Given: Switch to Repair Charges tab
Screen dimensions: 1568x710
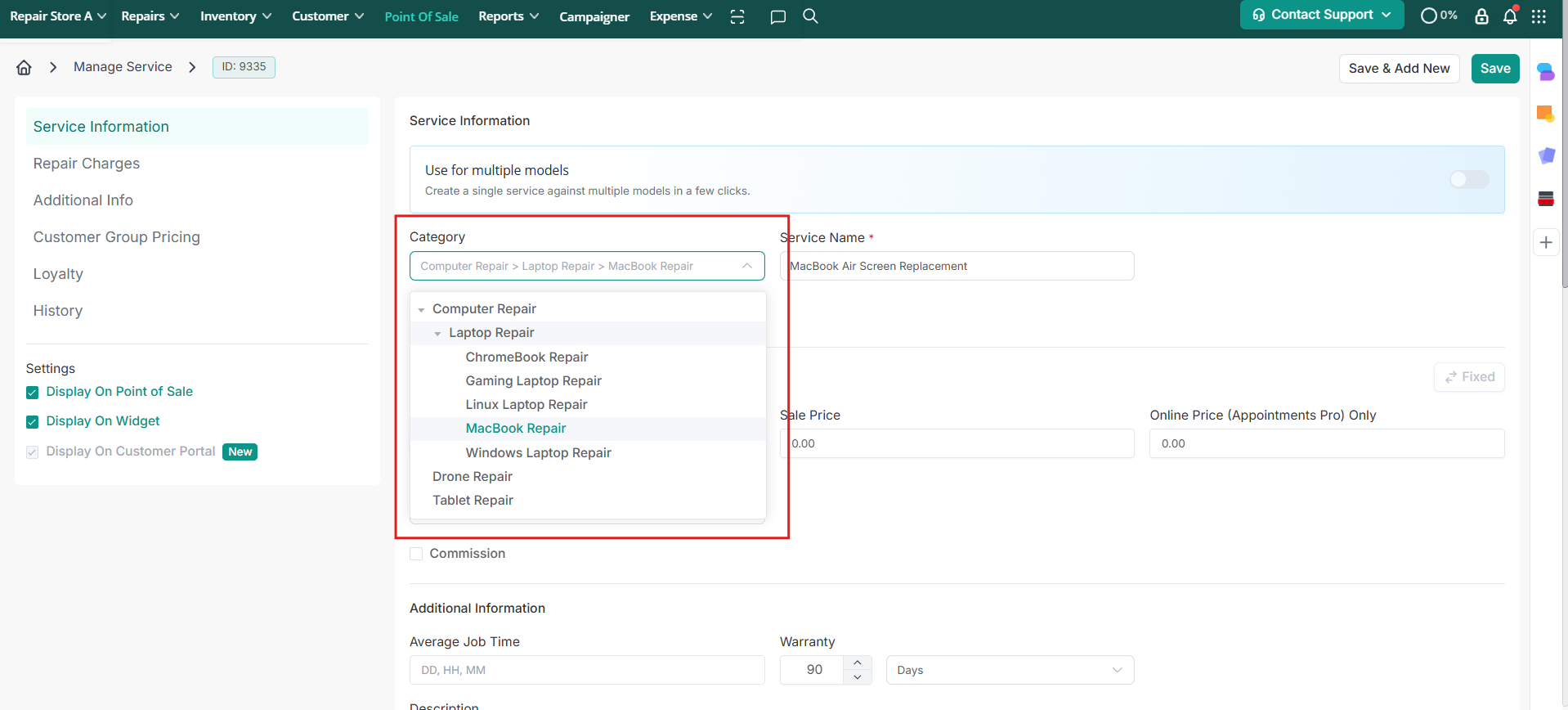Looking at the screenshot, I should (87, 164).
